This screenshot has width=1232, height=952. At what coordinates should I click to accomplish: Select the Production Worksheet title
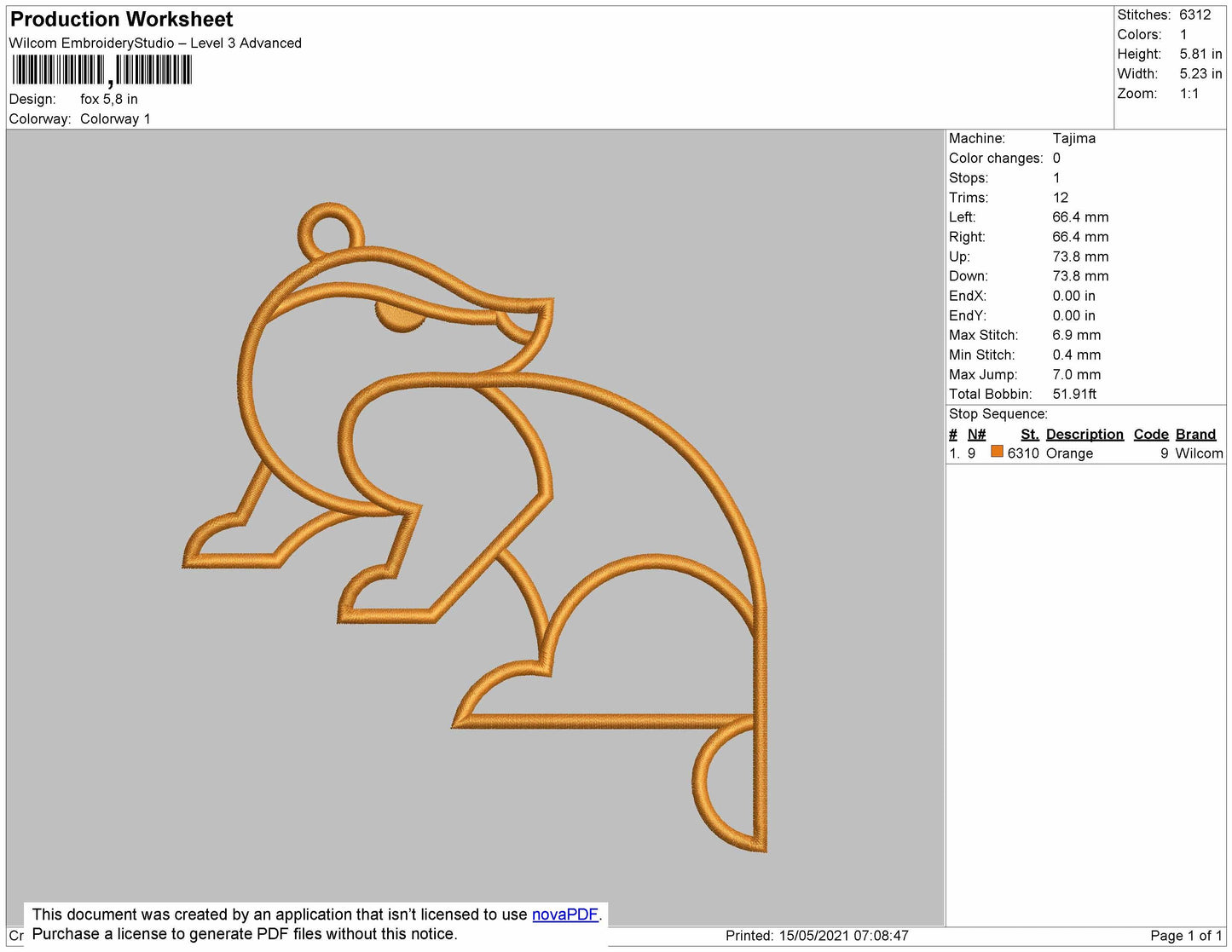point(121,20)
